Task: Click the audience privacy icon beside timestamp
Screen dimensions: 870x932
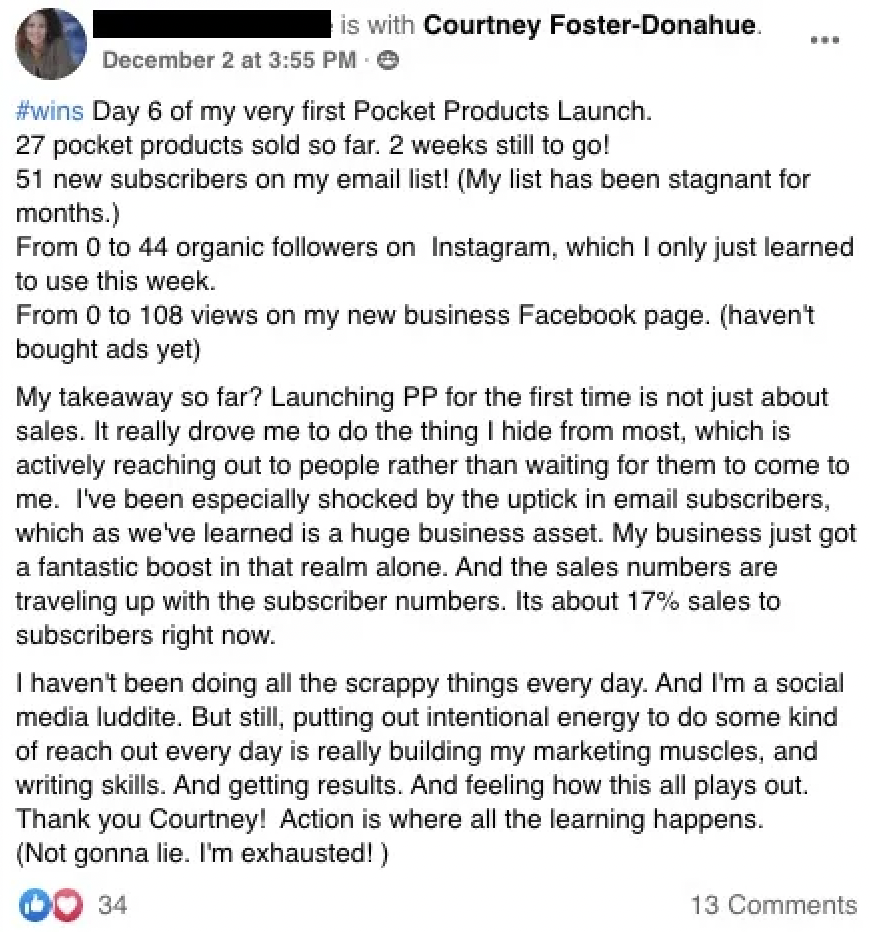Action: tap(389, 60)
